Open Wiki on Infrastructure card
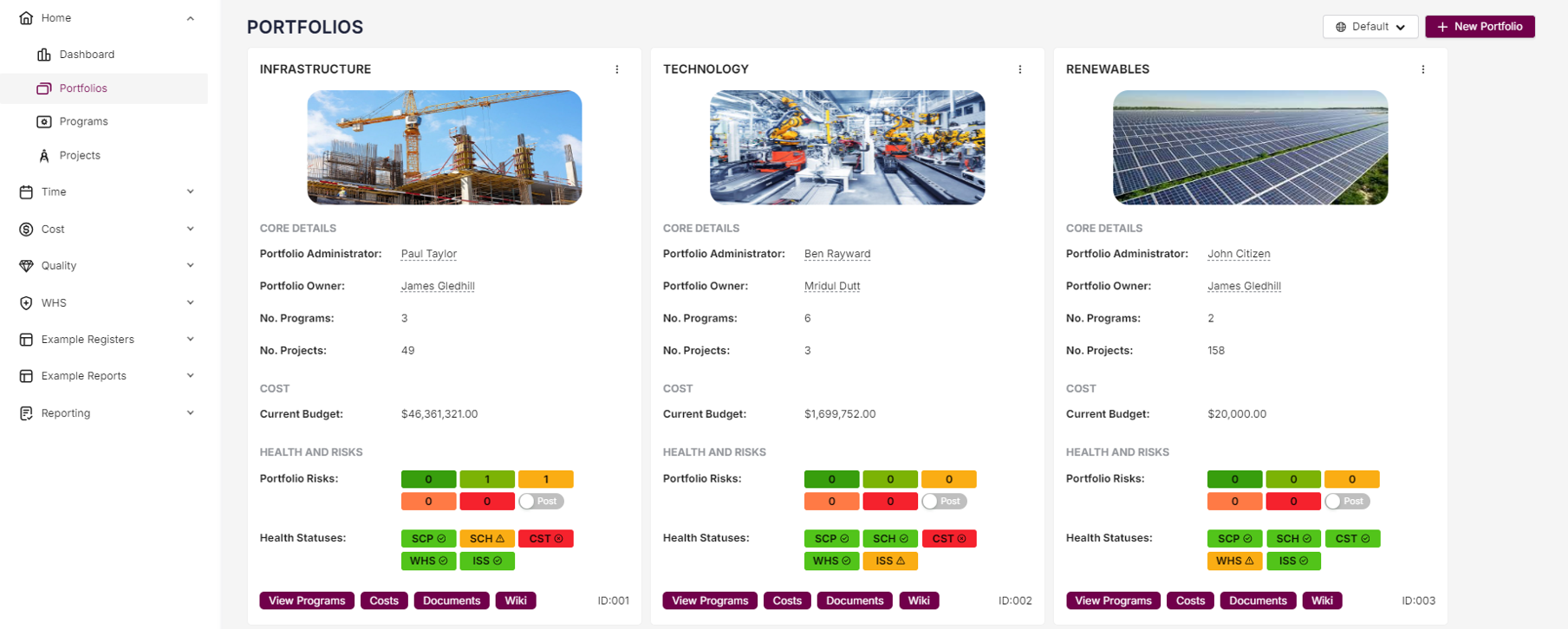 click(516, 601)
